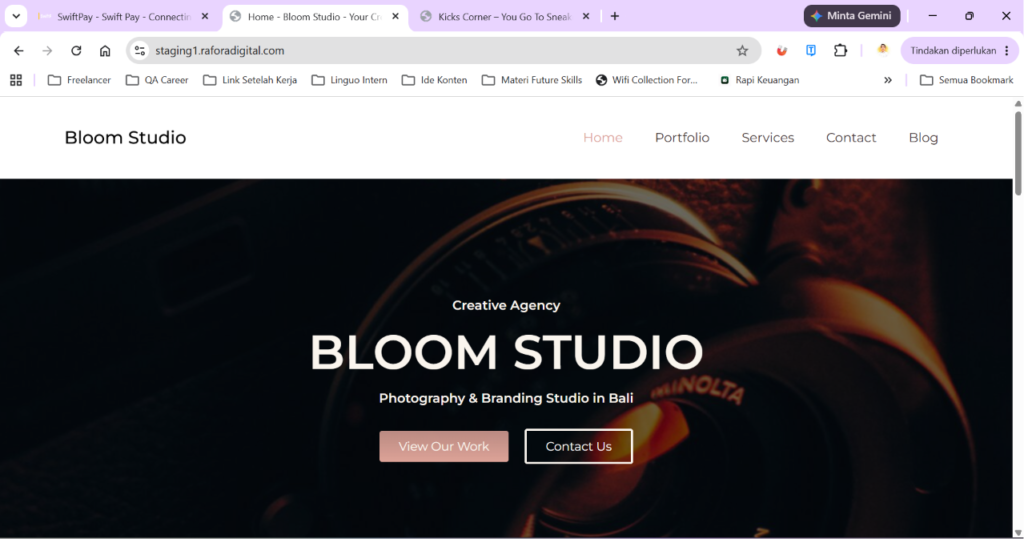Minimize the browser window

pos(933,16)
